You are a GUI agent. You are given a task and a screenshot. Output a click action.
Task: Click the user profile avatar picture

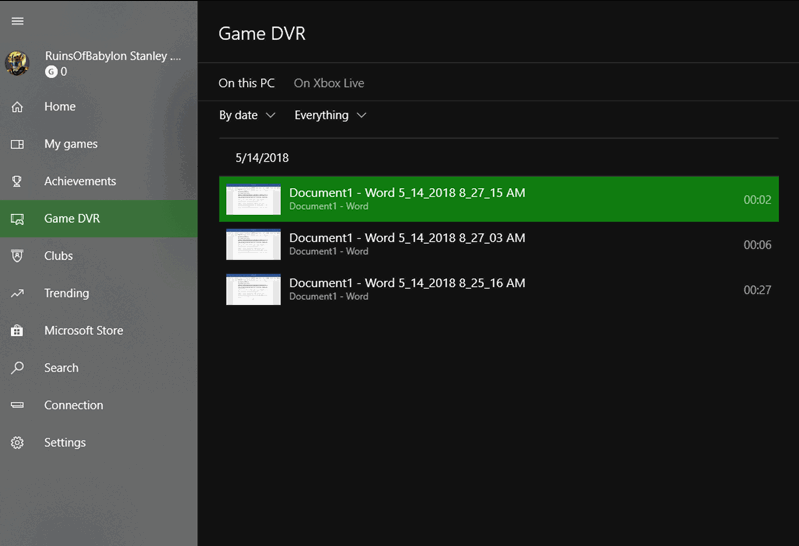tap(17, 63)
